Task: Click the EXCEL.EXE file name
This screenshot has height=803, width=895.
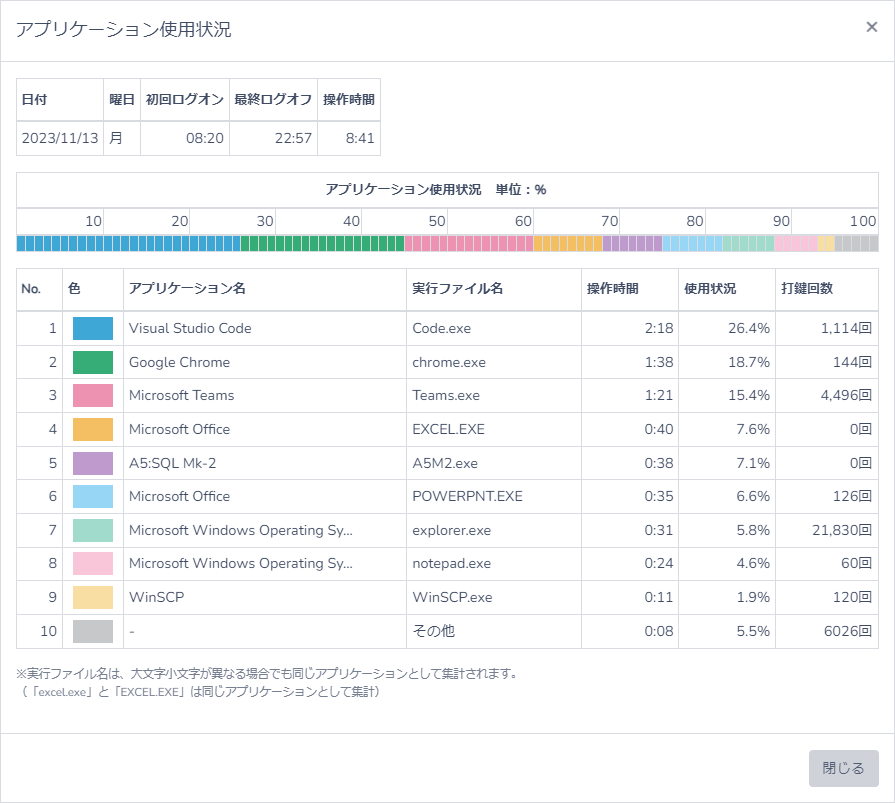Action: tap(449, 429)
